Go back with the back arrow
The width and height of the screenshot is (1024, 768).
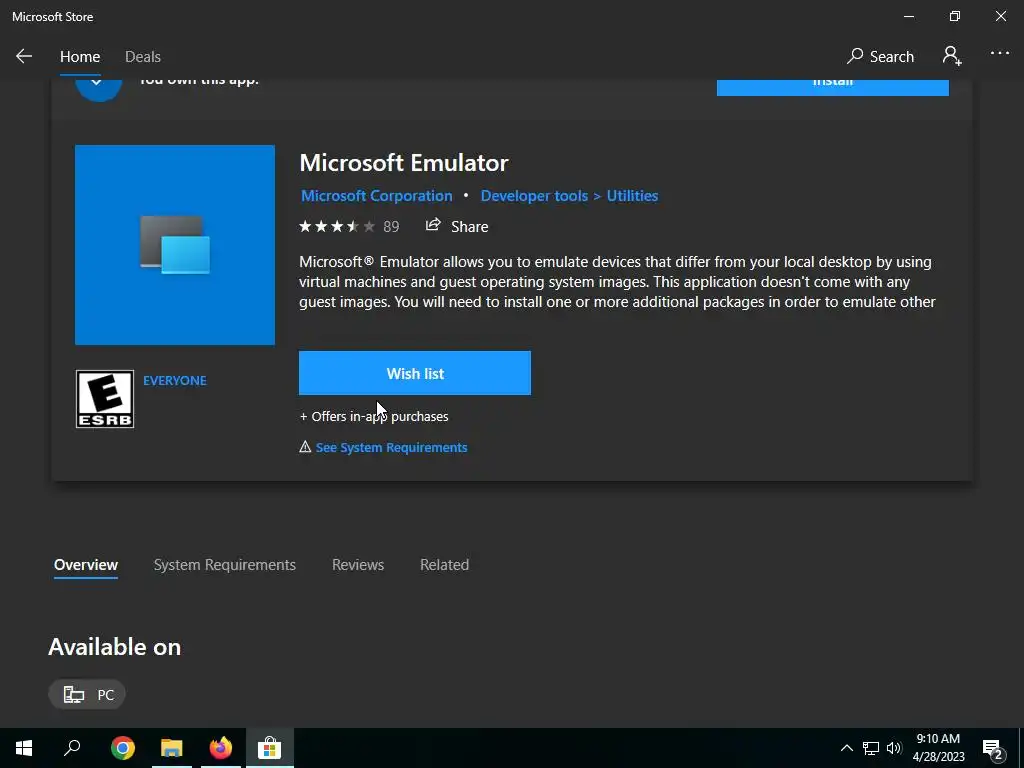(24, 56)
